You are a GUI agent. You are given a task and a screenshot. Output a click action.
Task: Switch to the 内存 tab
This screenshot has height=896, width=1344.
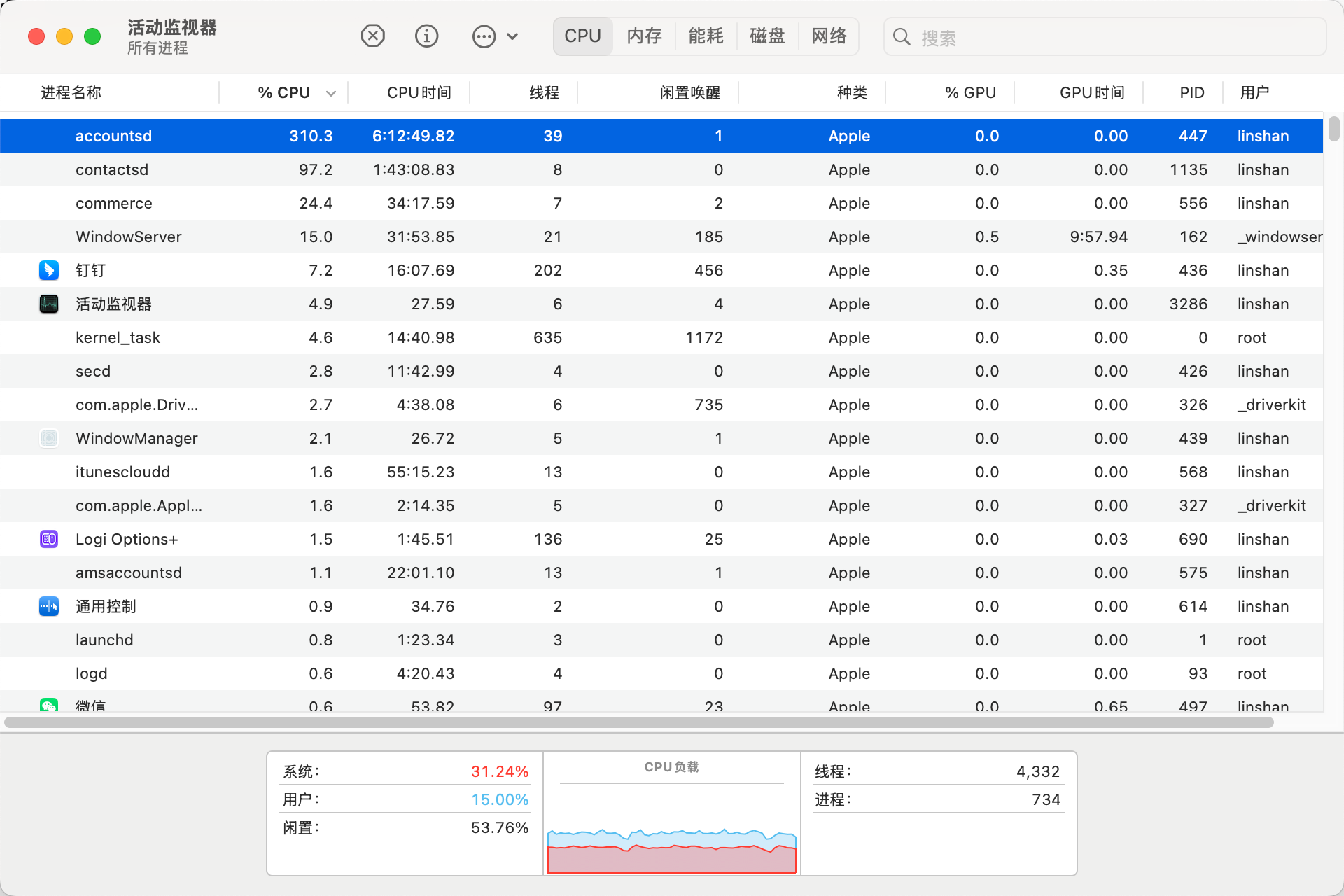pyautogui.click(x=644, y=36)
